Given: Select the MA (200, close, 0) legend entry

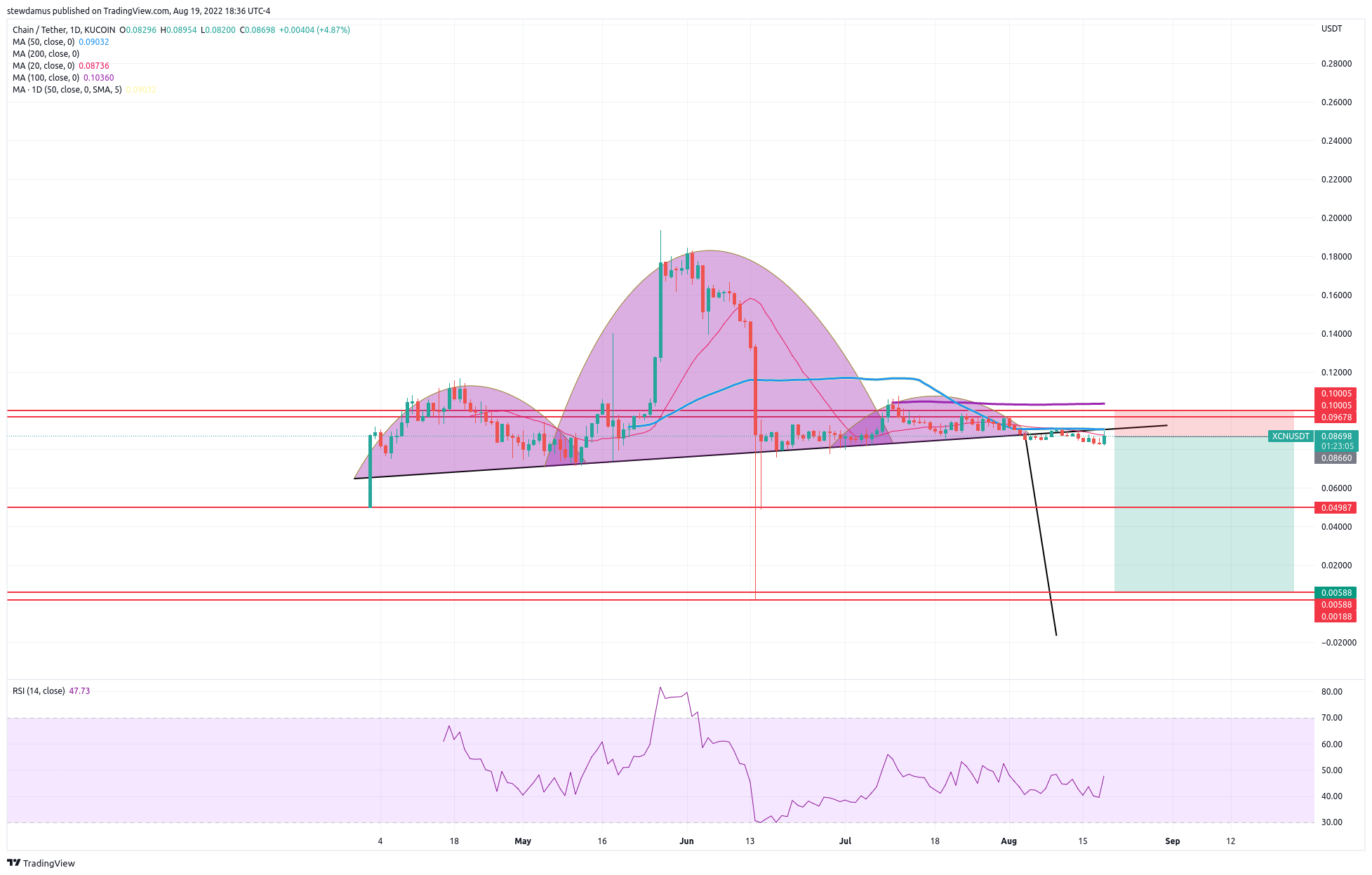Looking at the screenshot, I should pyautogui.click(x=46, y=54).
